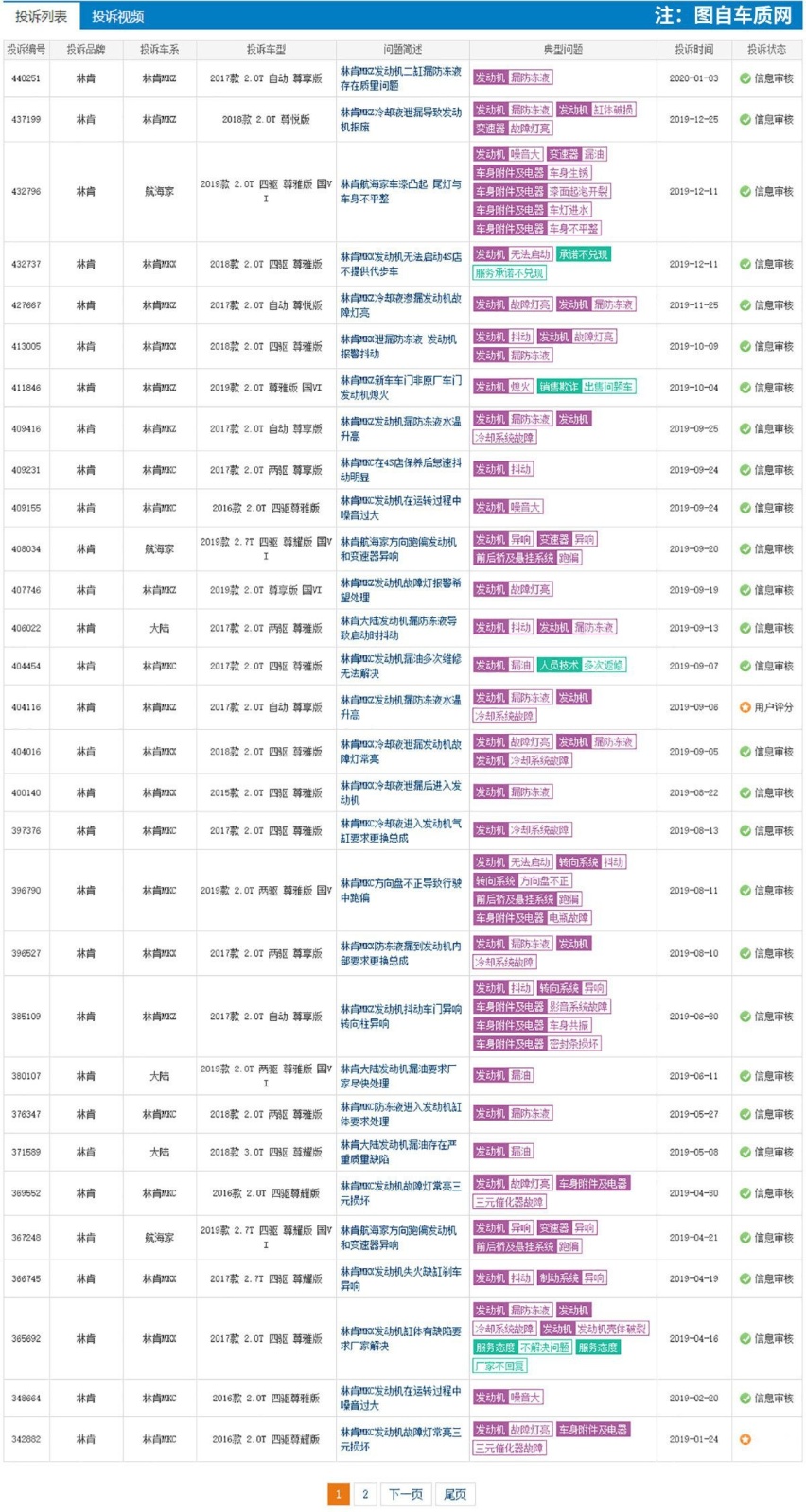Select the status icon for complaint 413005
The width and height of the screenshot is (806, 1512).
[x=745, y=347]
